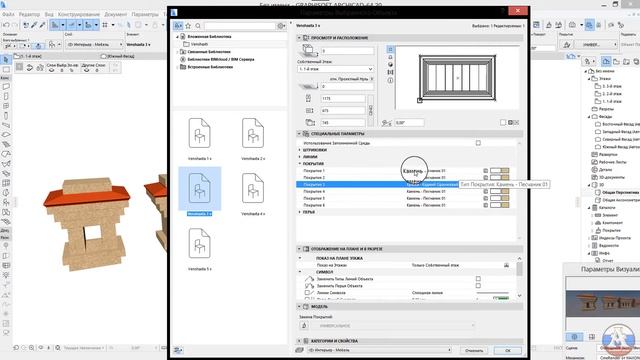640x360 pixels.
Task: Open the surface override dropdown in Model section
Action: click(394, 326)
